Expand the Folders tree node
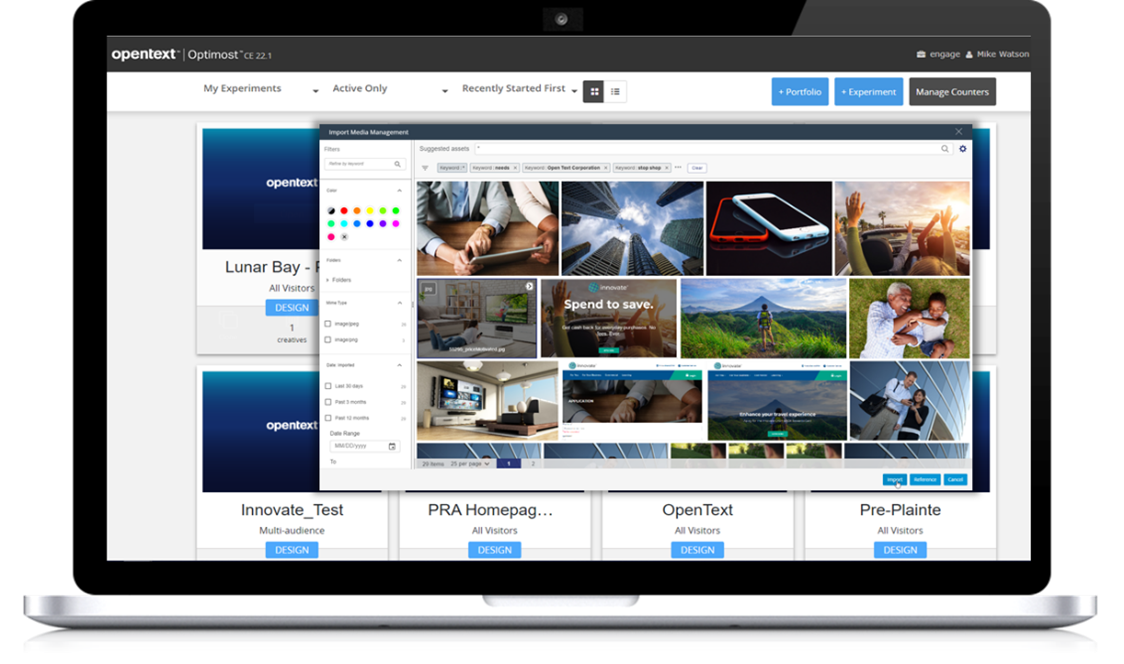 coord(328,280)
